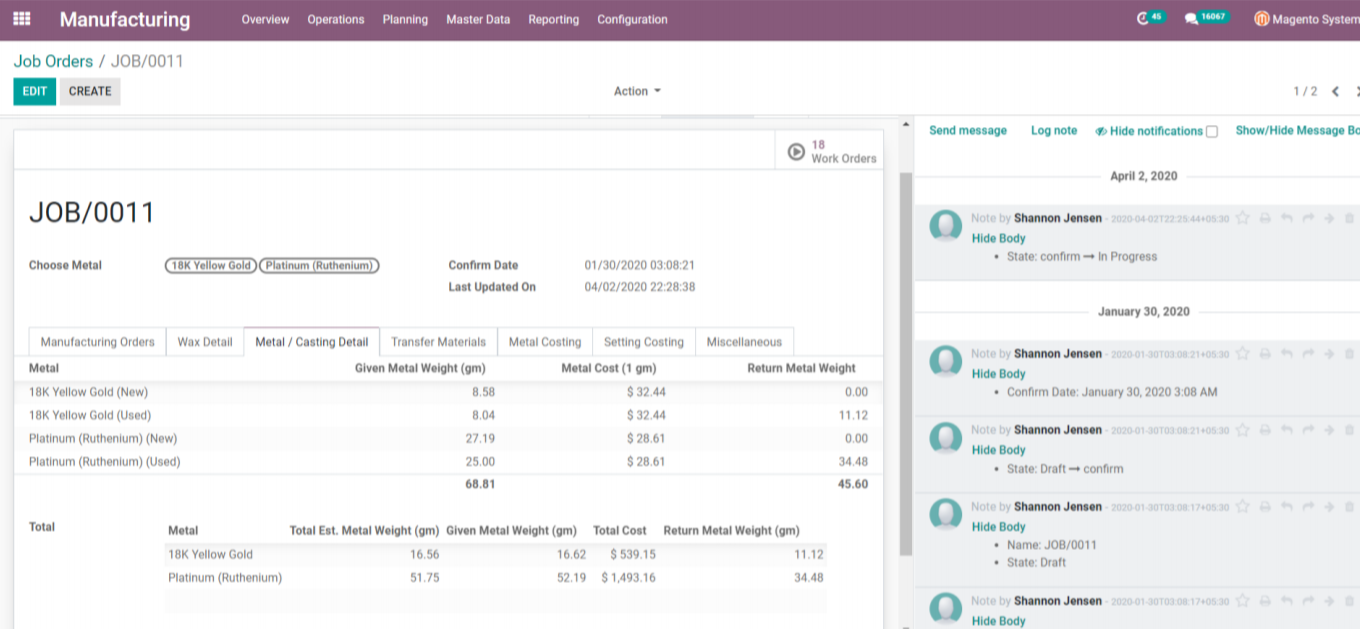This screenshot has height=629, width=1360.
Task: Click Send message
Action: pos(968,131)
